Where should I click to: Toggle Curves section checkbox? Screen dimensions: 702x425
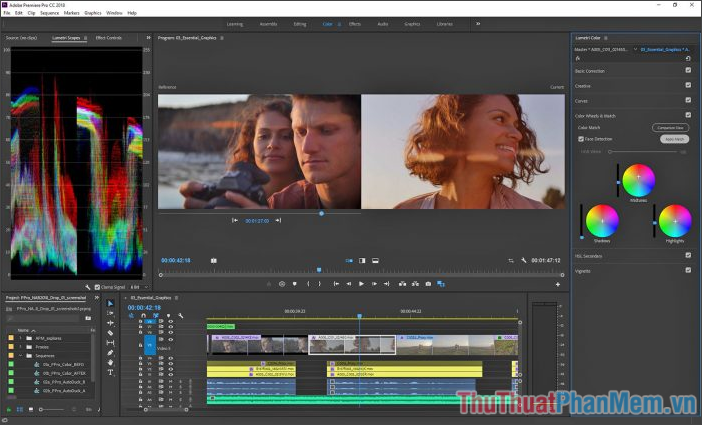point(688,100)
